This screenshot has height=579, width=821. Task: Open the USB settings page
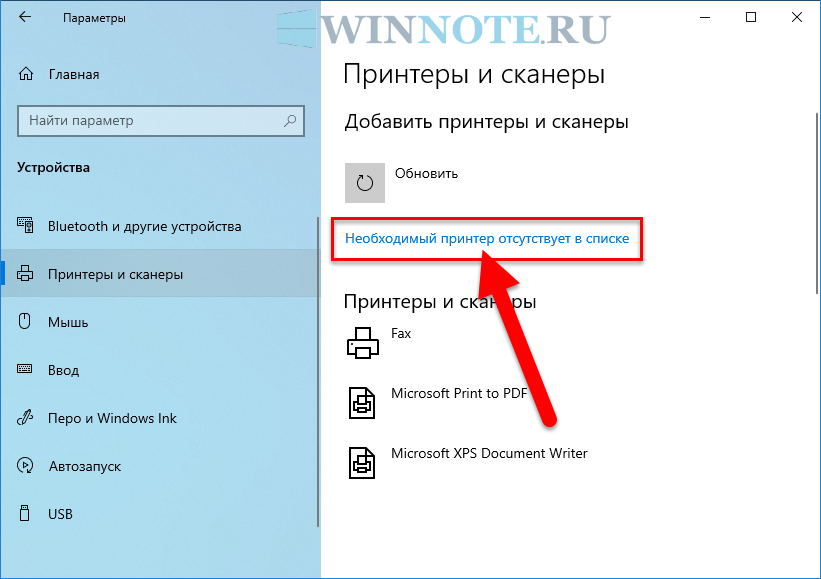point(159,514)
